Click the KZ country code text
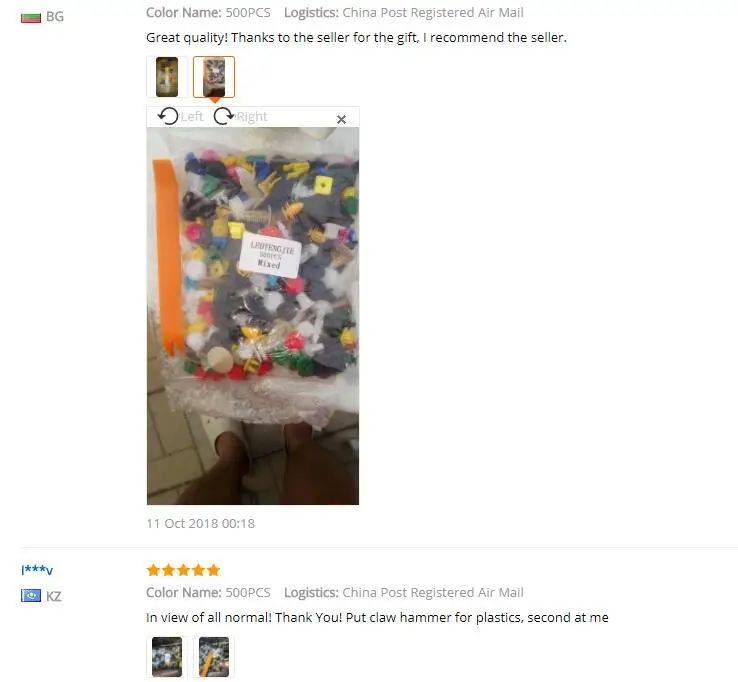This screenshot has height=682, width=738. [x=54, y=596]
